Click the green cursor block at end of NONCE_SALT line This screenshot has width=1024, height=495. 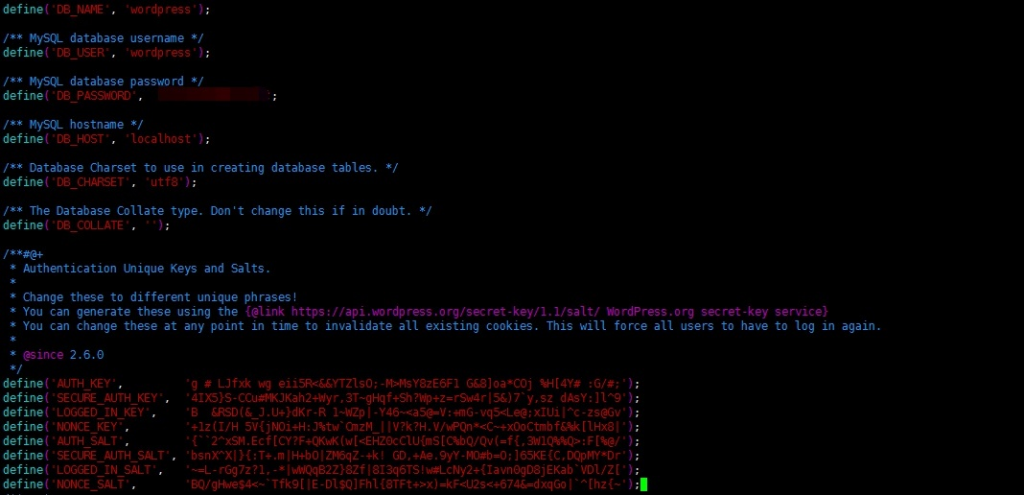643,485
